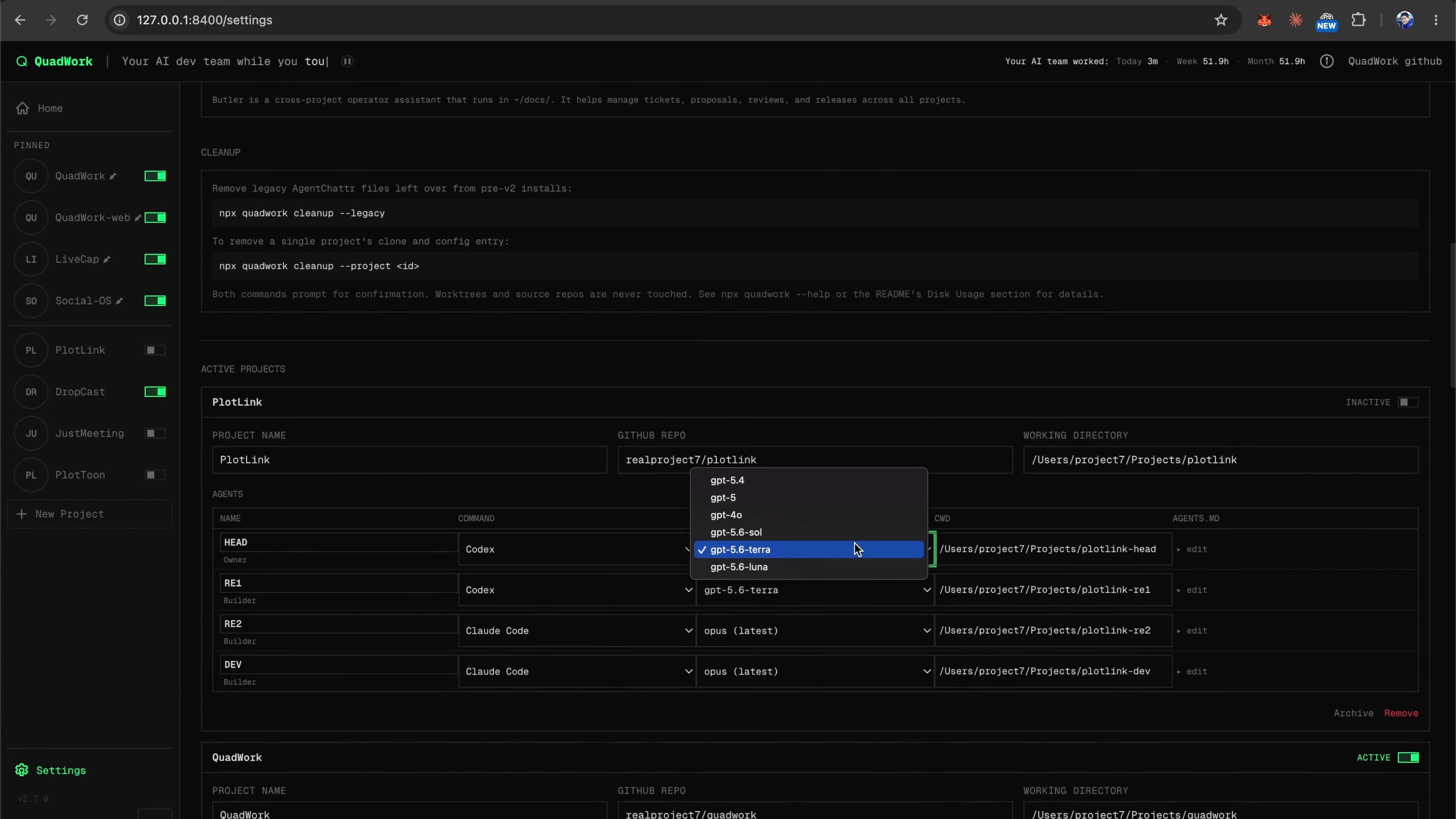Toggle off the QuadWork sidebar switch

point(155,176)
